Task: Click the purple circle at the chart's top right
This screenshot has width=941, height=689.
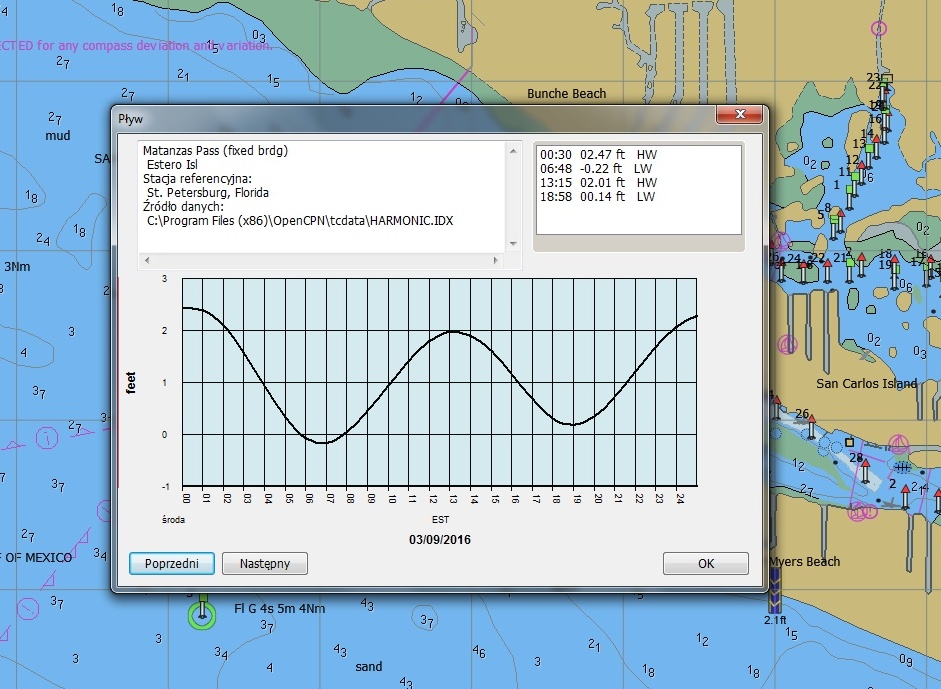Action: click(x=879, y=27)
